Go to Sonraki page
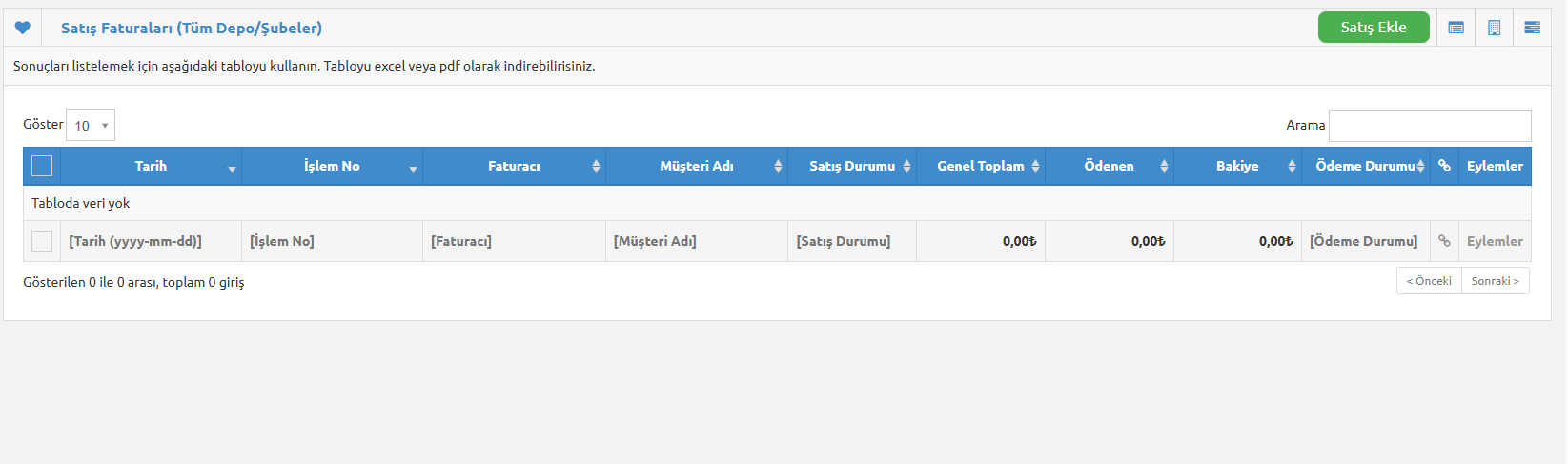 tap(1496, 281)
